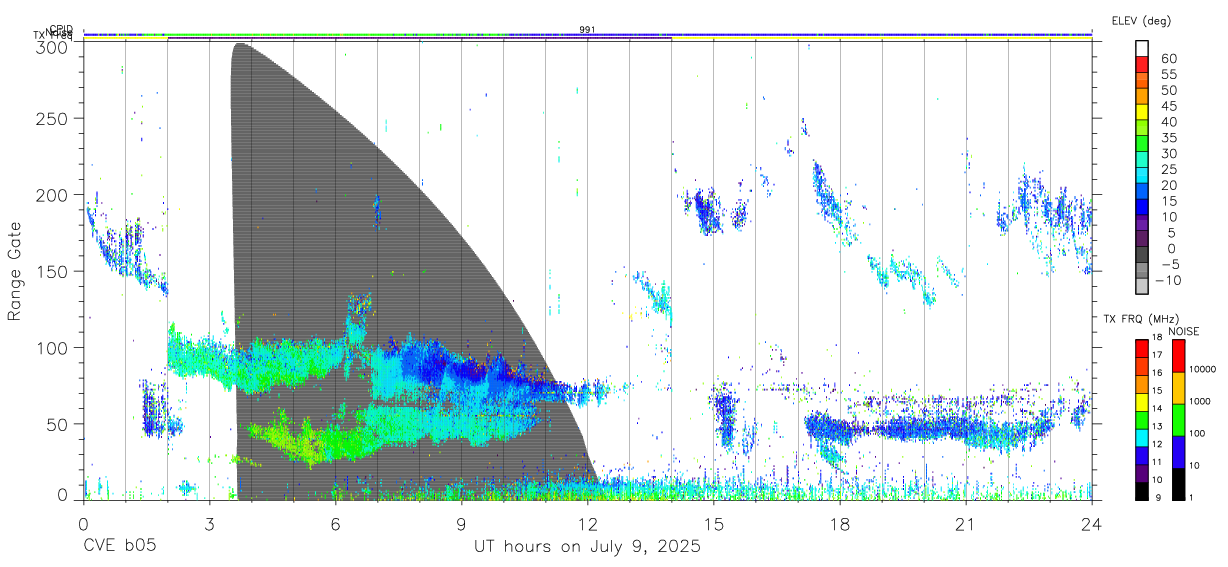
Task: Select the cyan 20–25 degree elevation swatch
Action: coord(1143,177)
